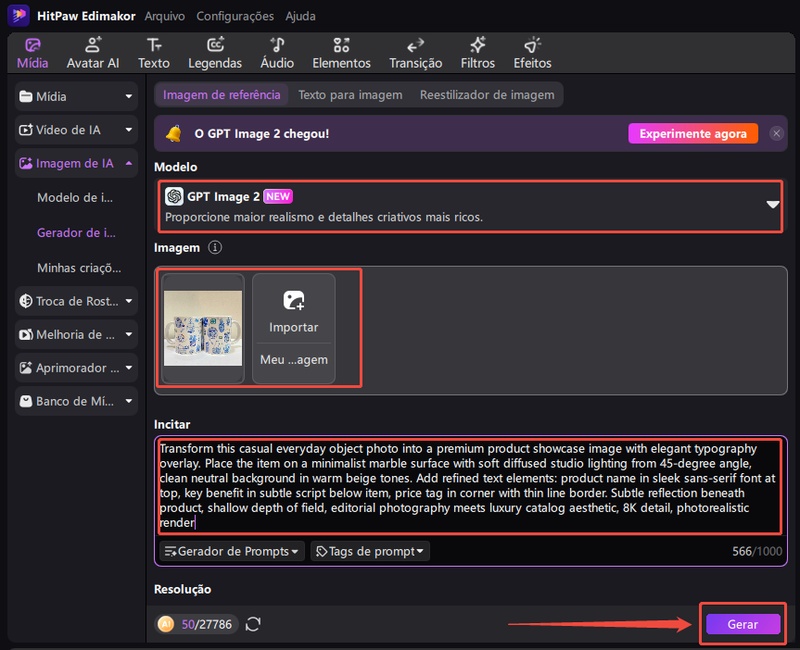Open the Legendas captions tool
The image size is (800, 650).
coord(215,54)
